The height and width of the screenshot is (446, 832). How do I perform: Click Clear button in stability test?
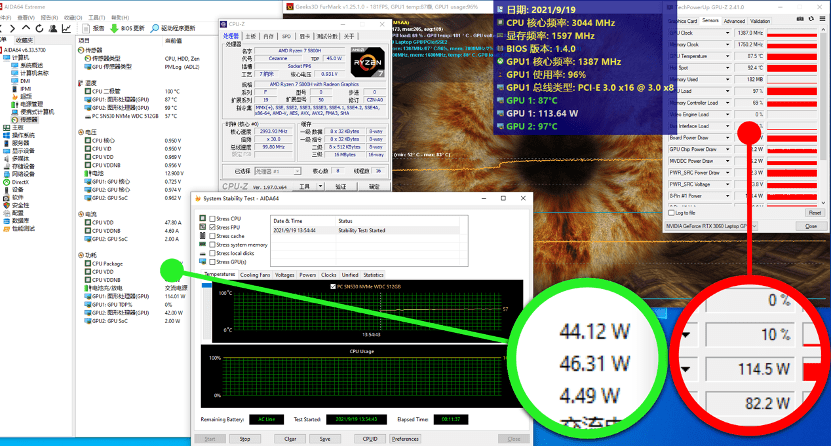(290, 439)
